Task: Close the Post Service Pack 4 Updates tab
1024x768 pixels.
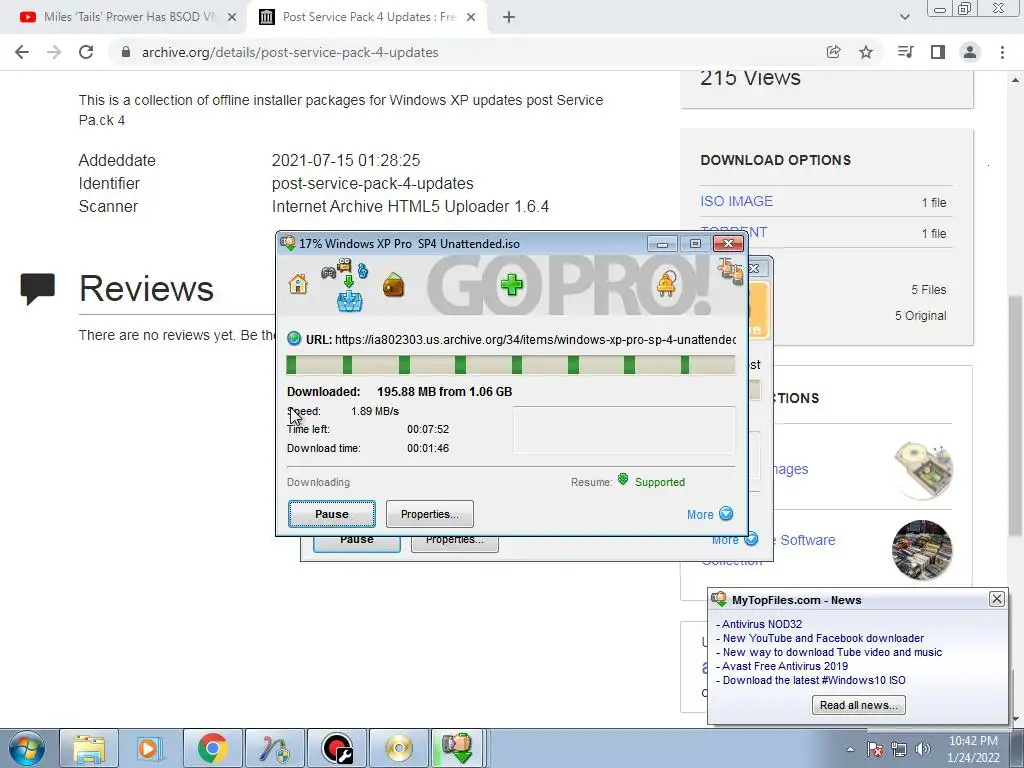Action: tap(471, 17)
